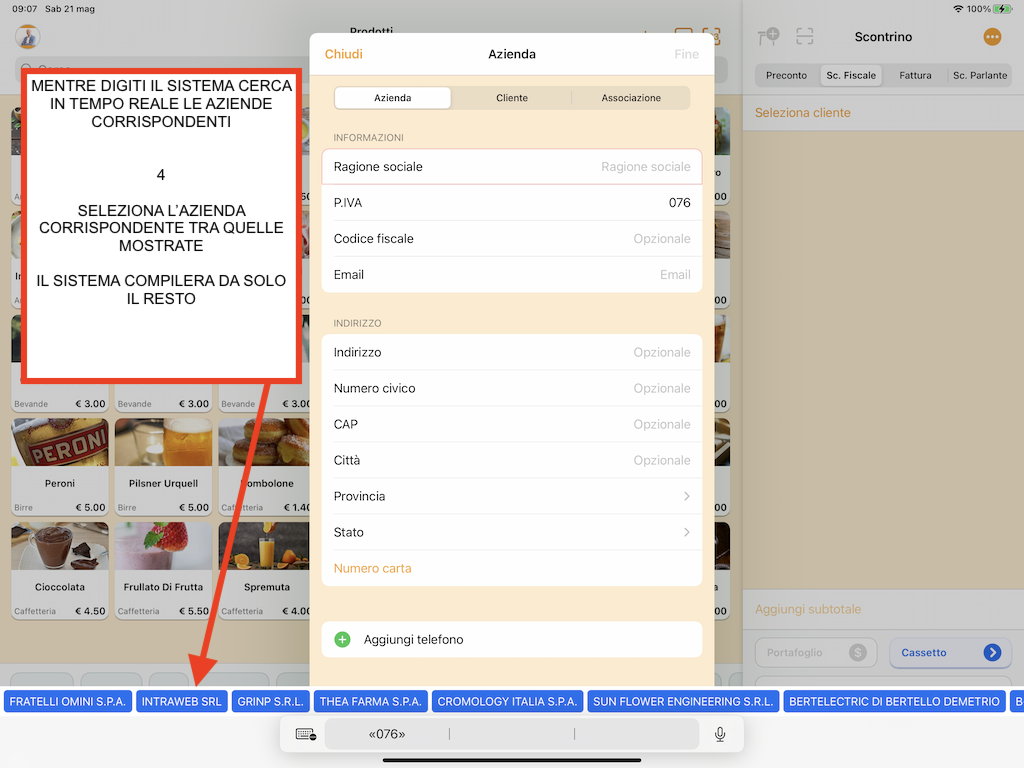The image size is (1024, 768).
Task: Select the Spremuta product tile
Action: (x=264, y=570)
